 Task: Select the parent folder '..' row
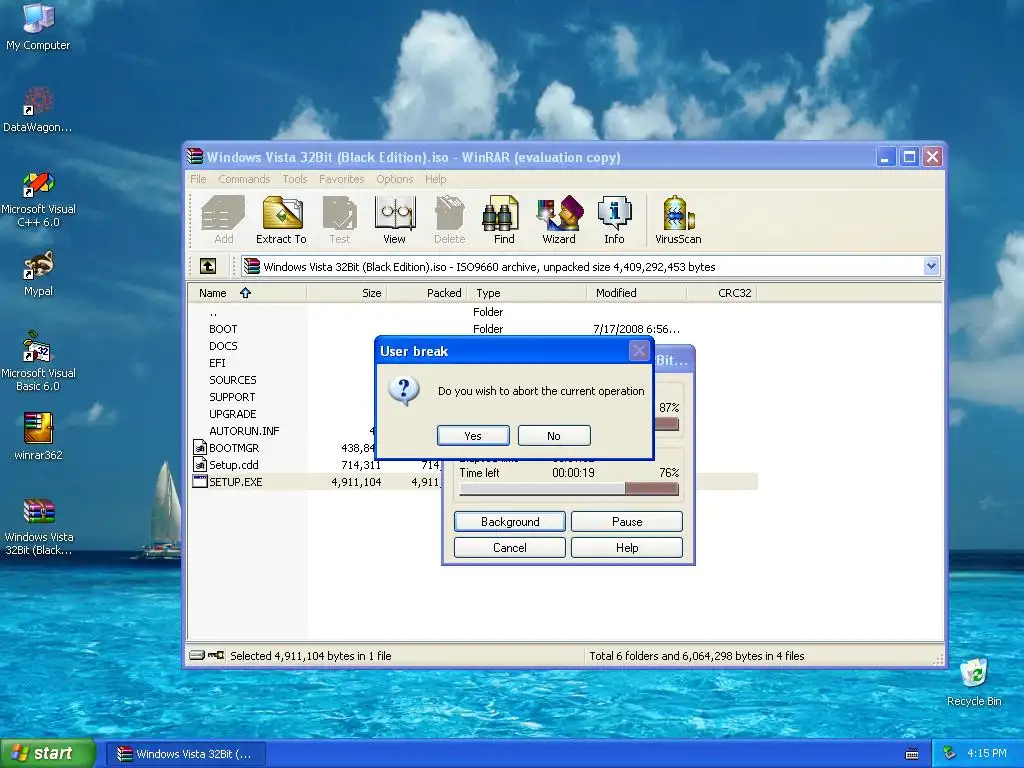point(473,312)
